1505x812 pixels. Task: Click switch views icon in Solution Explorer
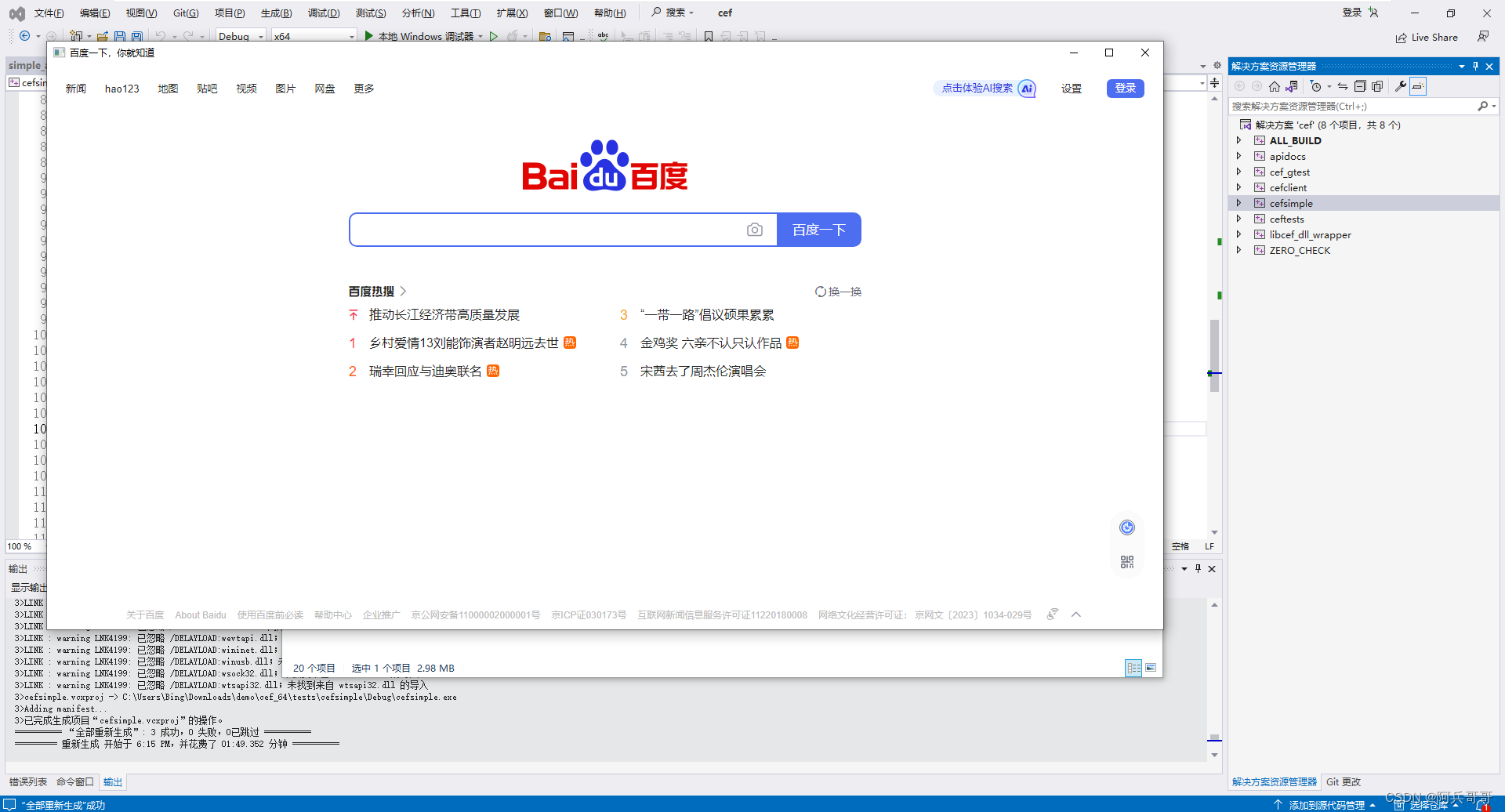pyautogui.click(x=1292, y=86)
